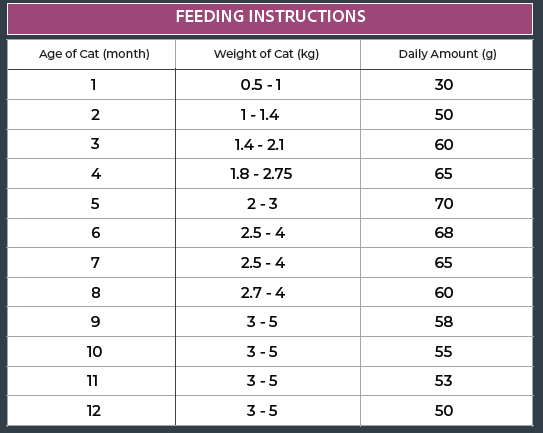The width and height of the screenshot is (543, 433).
Task: Select the age 10 cell
Action: click(91, 352)
